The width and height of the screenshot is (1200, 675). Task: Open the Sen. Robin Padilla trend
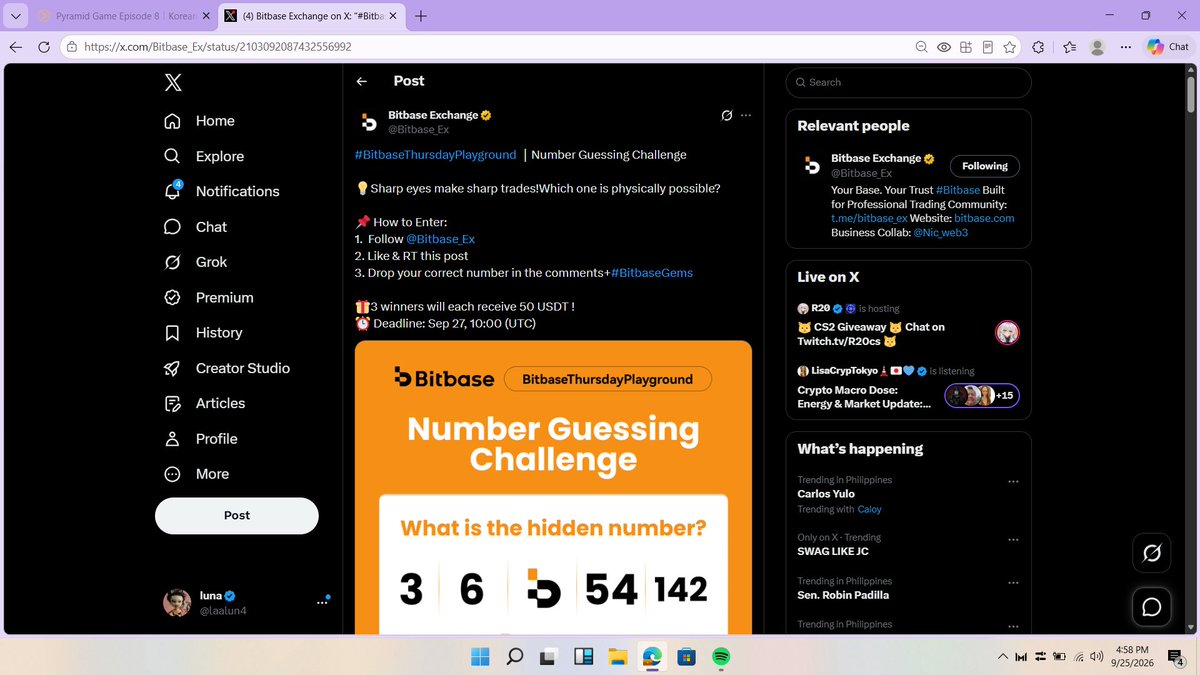[x=843, y=595]
